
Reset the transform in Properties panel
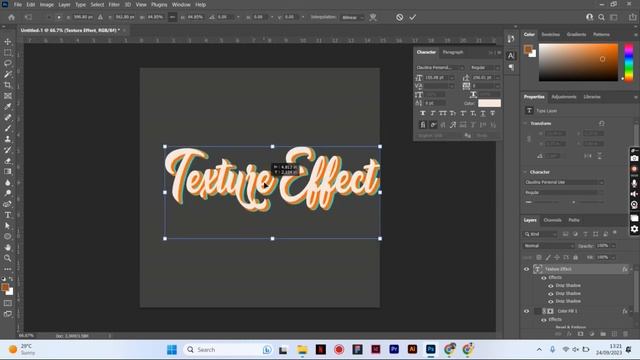(601, 123)
